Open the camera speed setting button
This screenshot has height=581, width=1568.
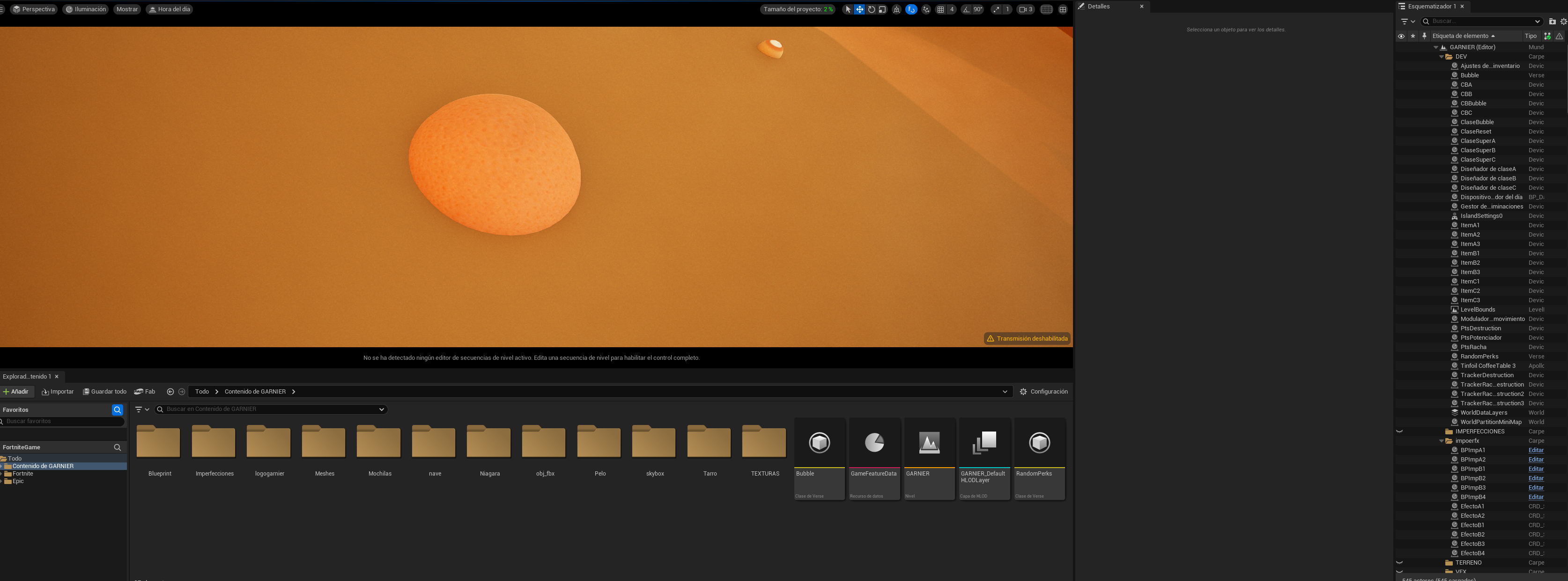coord(1026,9)
